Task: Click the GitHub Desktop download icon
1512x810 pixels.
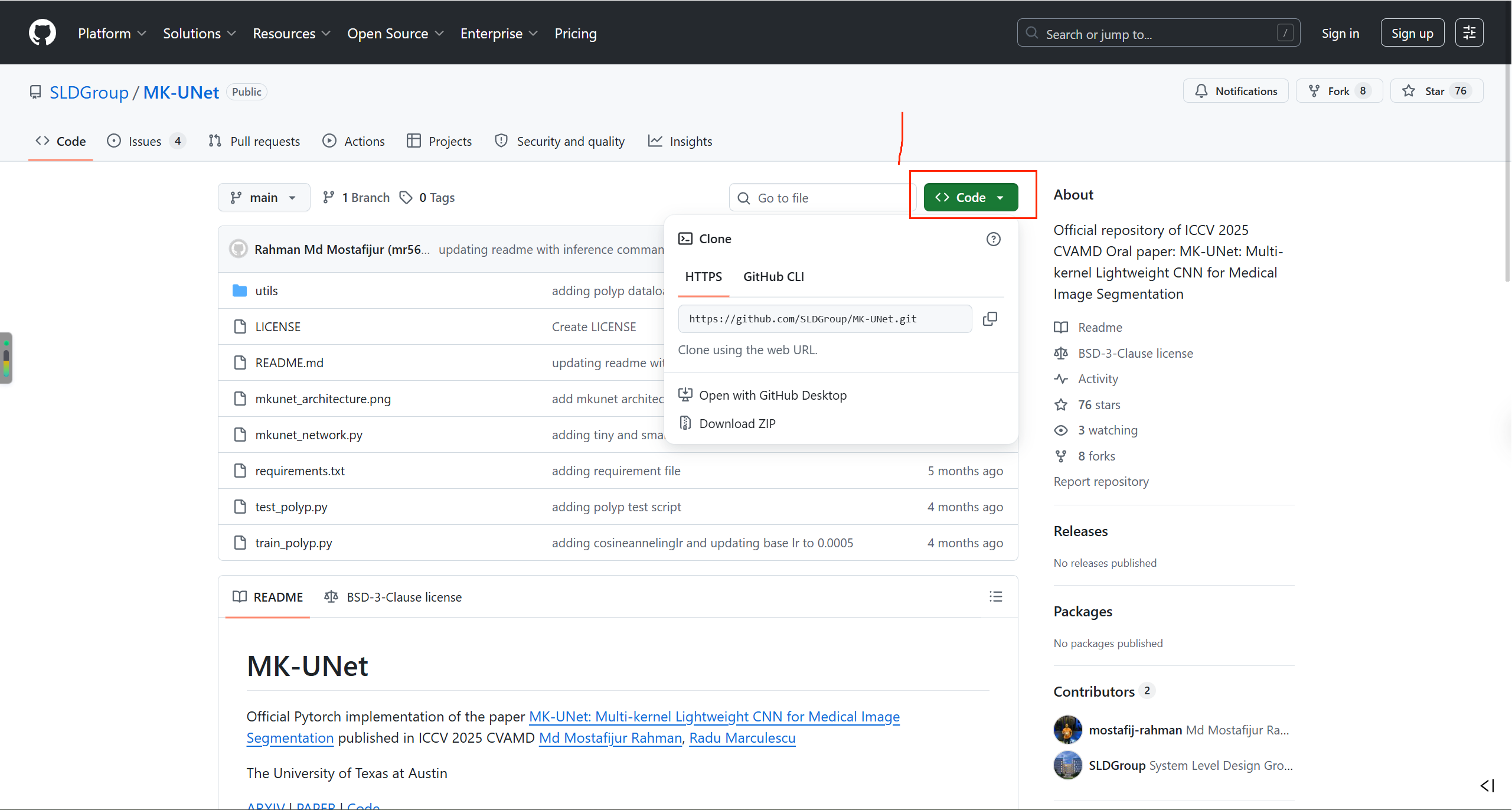Action: [x=685, y=394]
